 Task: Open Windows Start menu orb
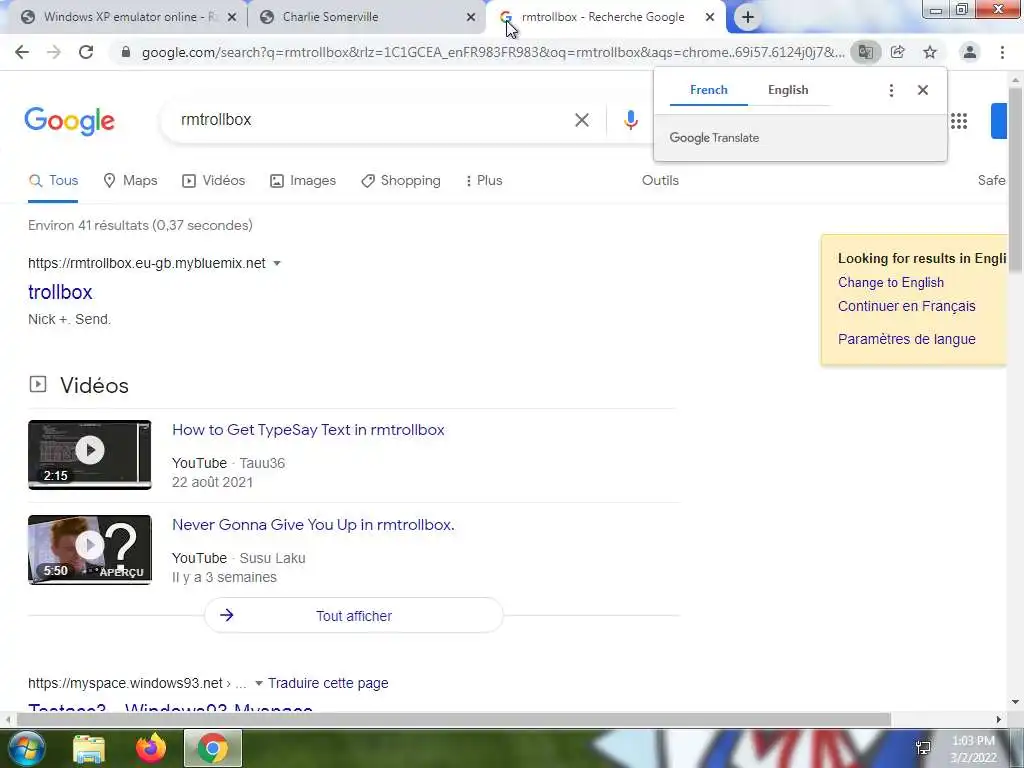(x=25, y=748)
